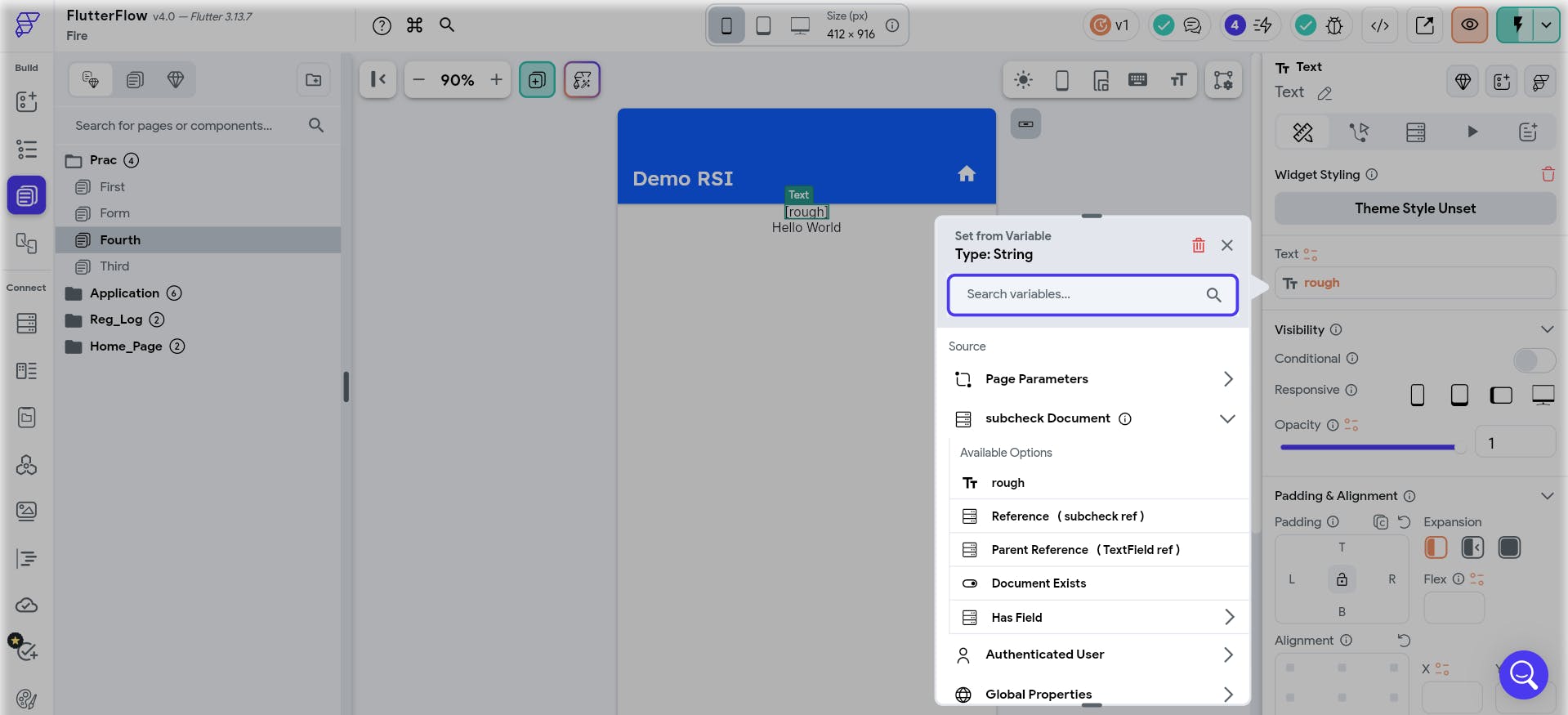Toggle the dark mode sun icon
This screenshot has height=715, width=1568.
tap(1023, 80)
